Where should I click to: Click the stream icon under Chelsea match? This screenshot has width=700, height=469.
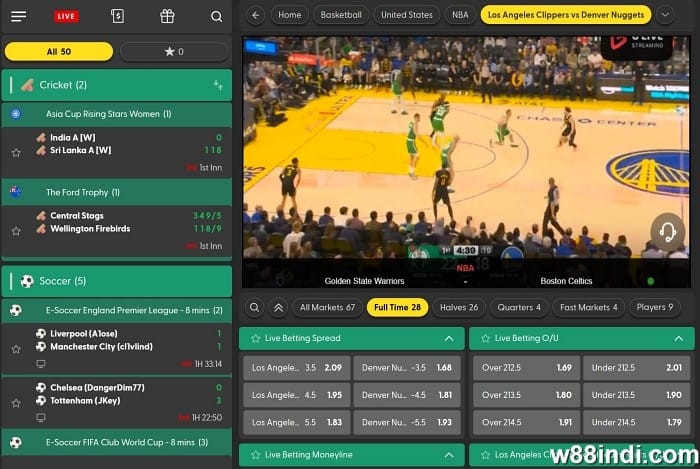point(41,418)
